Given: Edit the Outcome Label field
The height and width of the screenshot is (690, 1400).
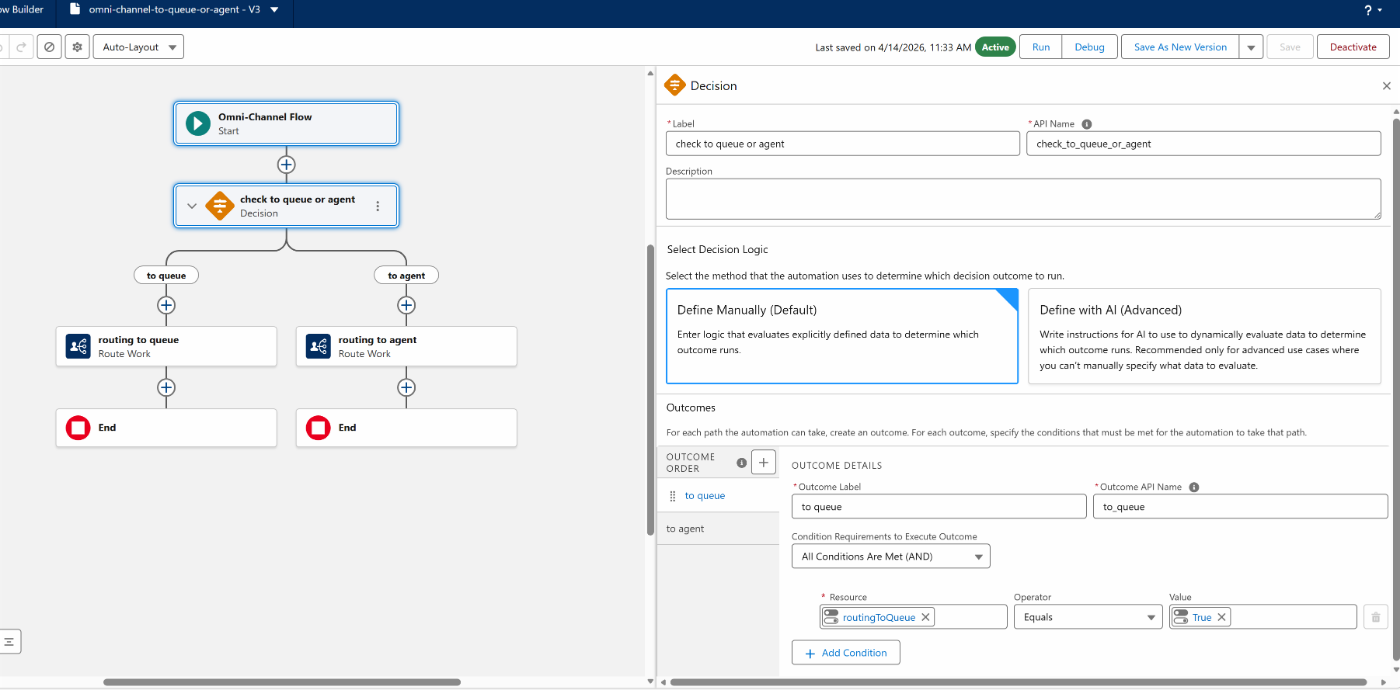Looking at the screenshot, I should [939, 507].
